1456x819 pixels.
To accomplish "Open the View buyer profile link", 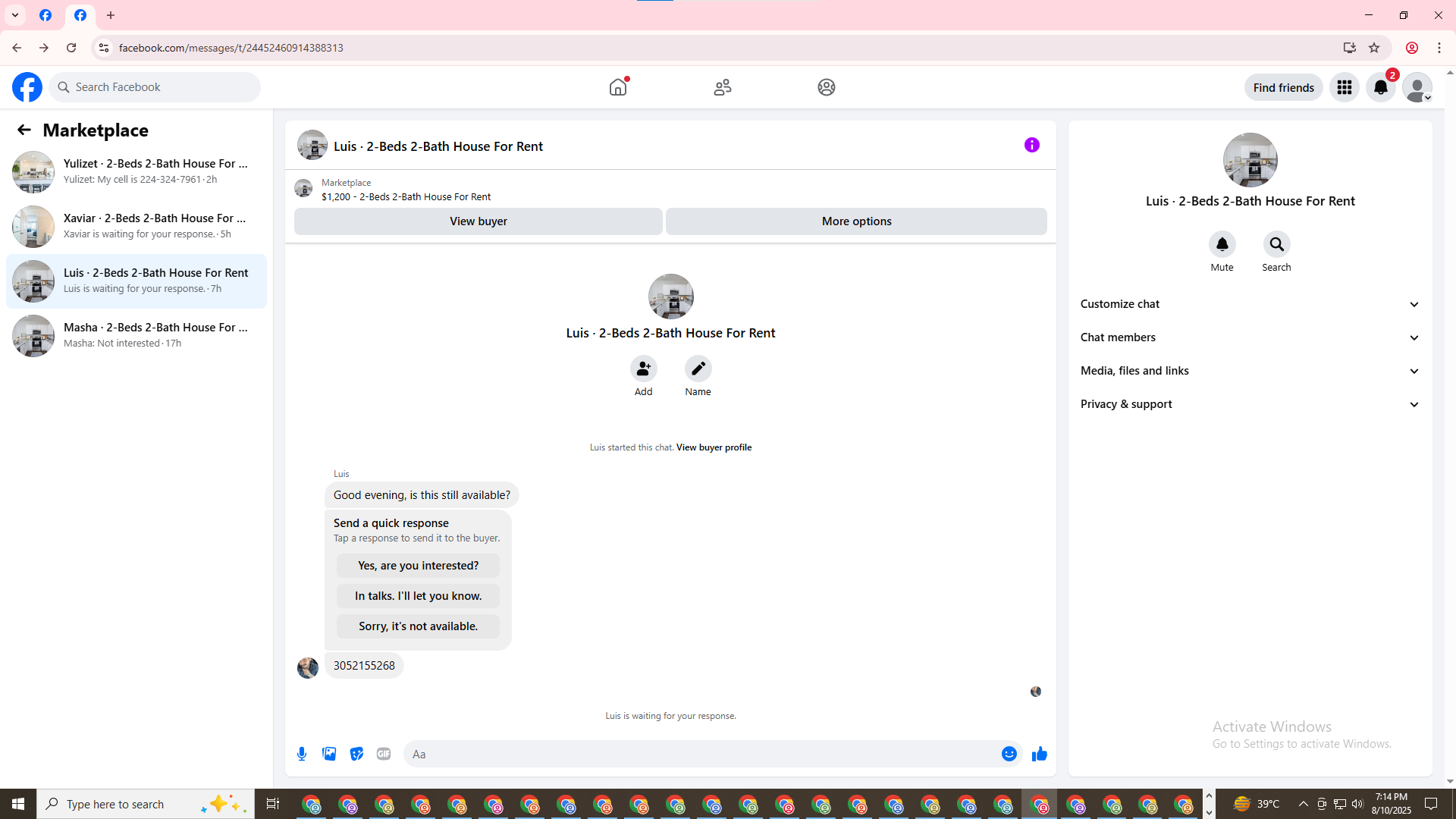I will click(714, 447).
